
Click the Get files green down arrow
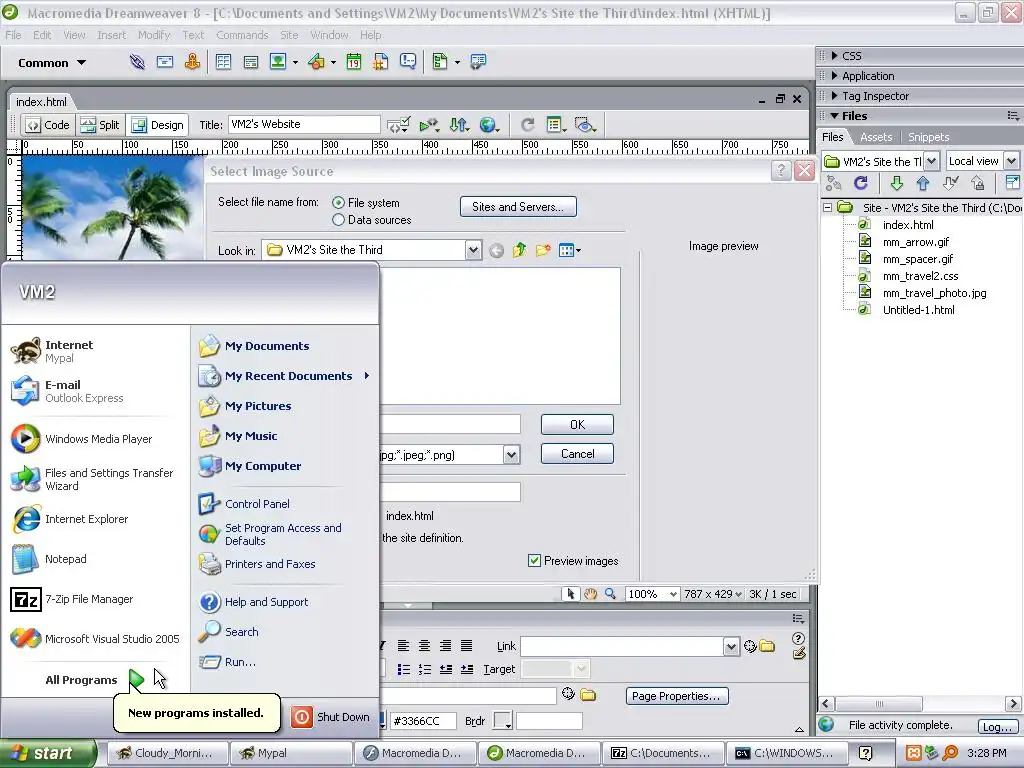(x=897, y=184)
